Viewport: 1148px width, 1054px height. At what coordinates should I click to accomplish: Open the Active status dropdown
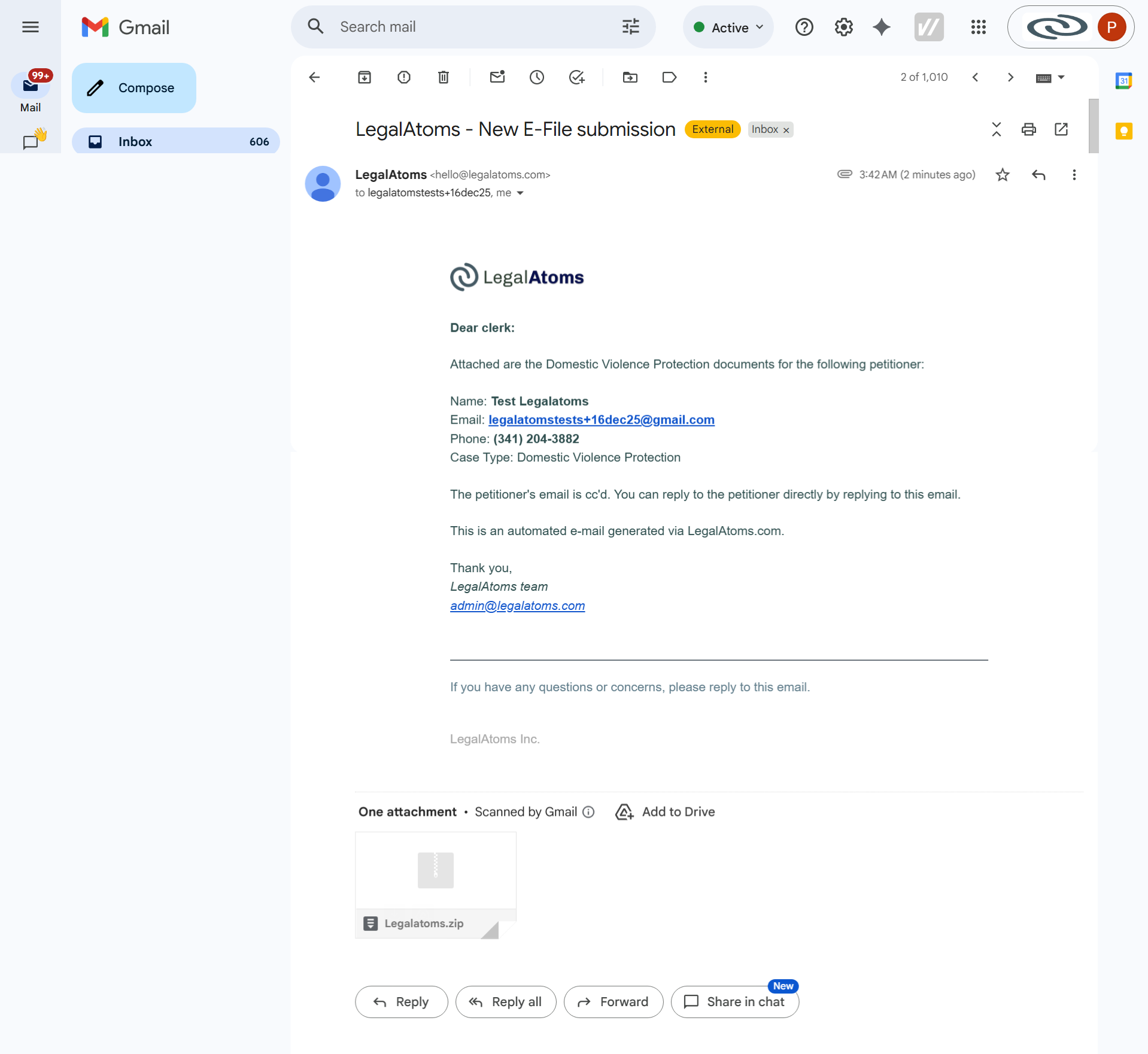[x=728, y=28]
